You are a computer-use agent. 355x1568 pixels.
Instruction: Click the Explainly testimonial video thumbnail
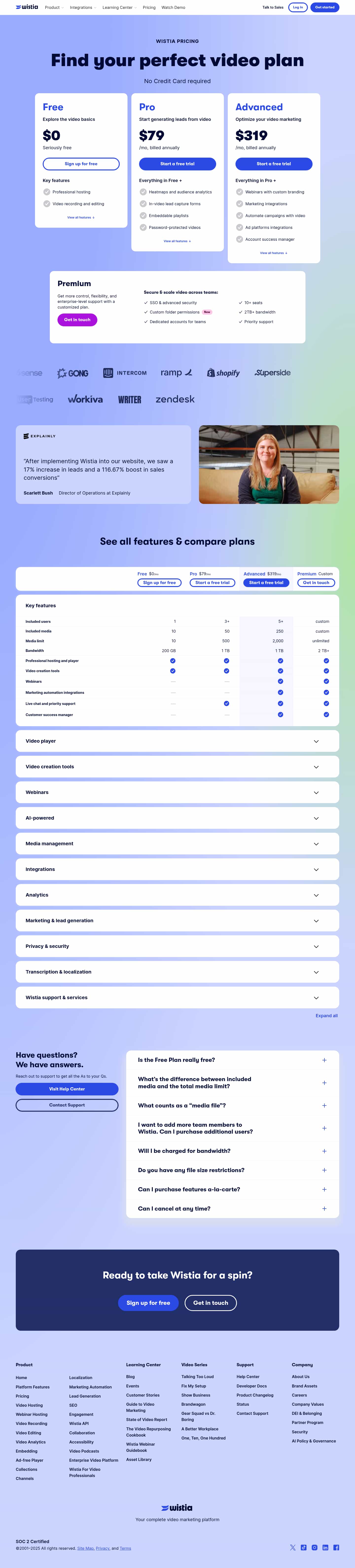(x=269, y=464)
